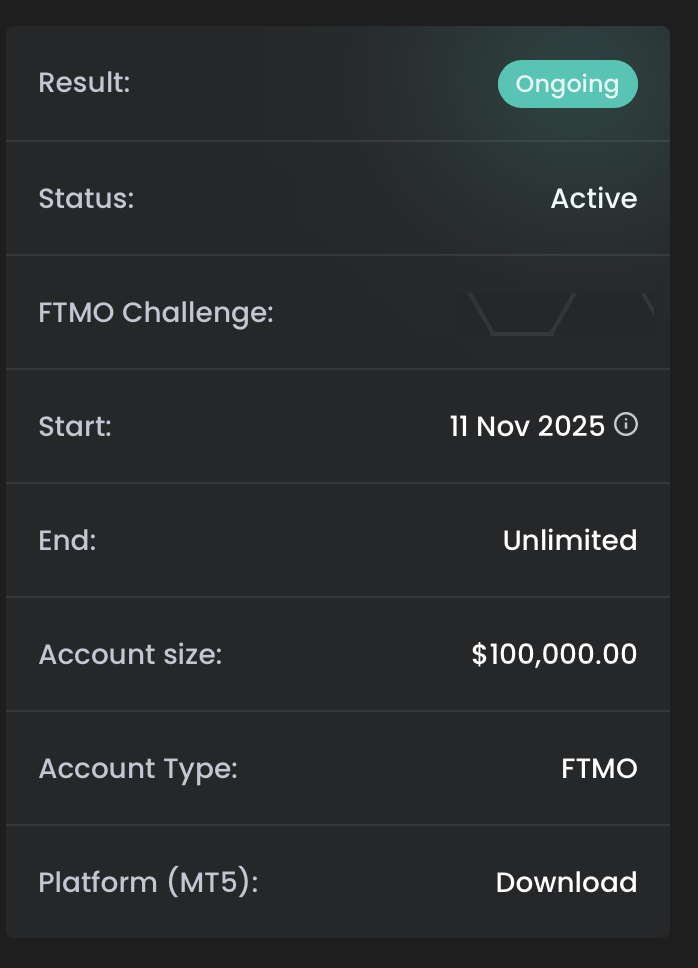Click the Account Type: label

pos(138,768)
